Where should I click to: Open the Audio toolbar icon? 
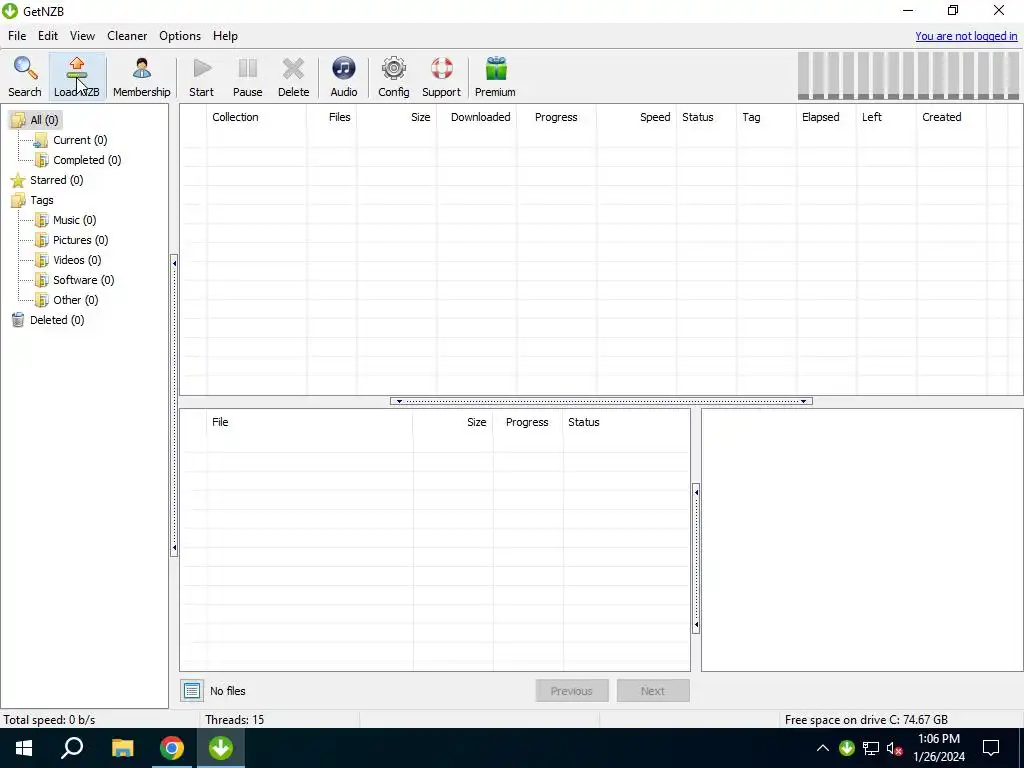click(x=344, y=77)
